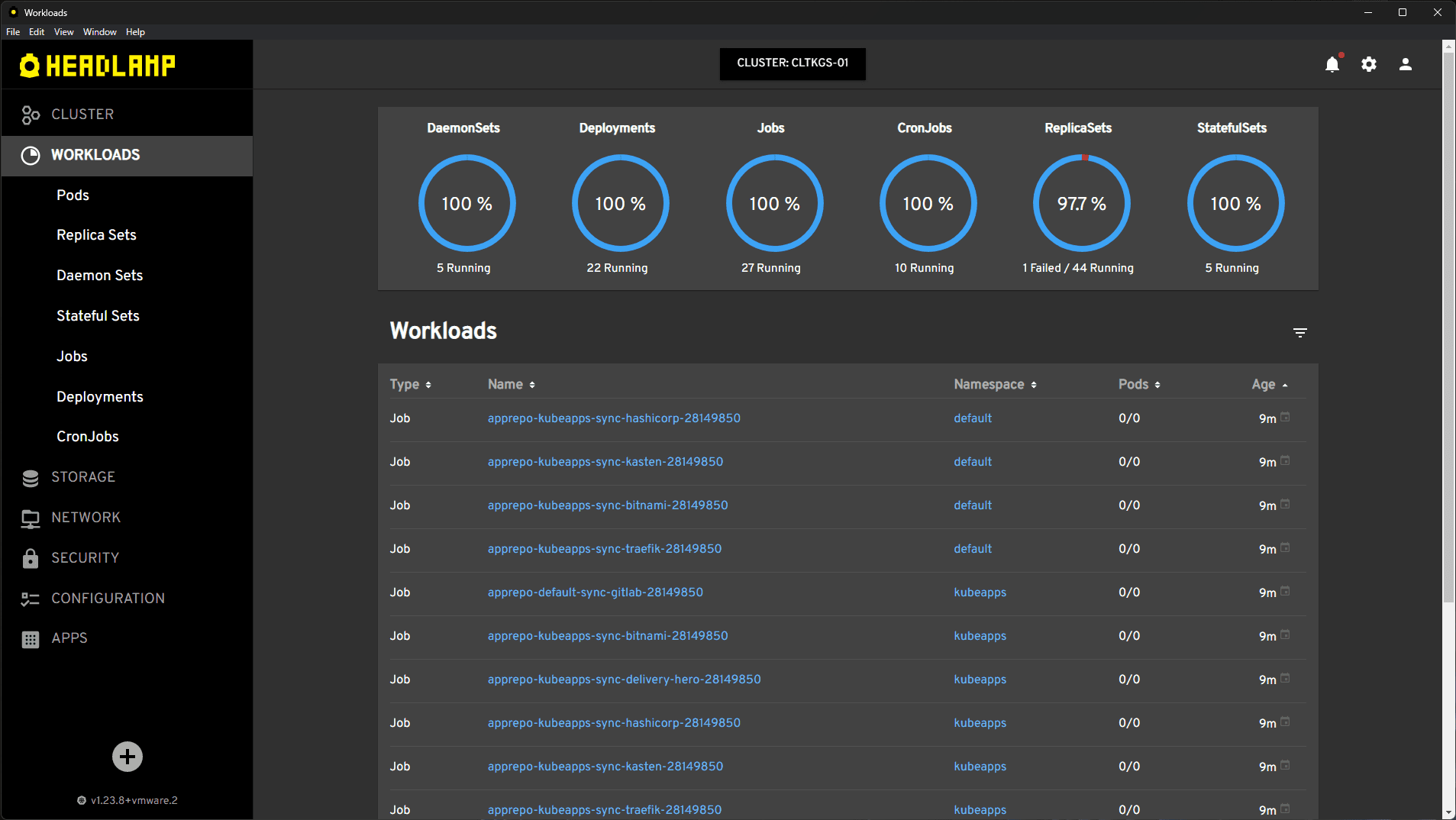Open apprepo-kubeapps-sync-kasten-28149850 in default namespace
This screenshot has width=1456, height=820.
[605, 462]
